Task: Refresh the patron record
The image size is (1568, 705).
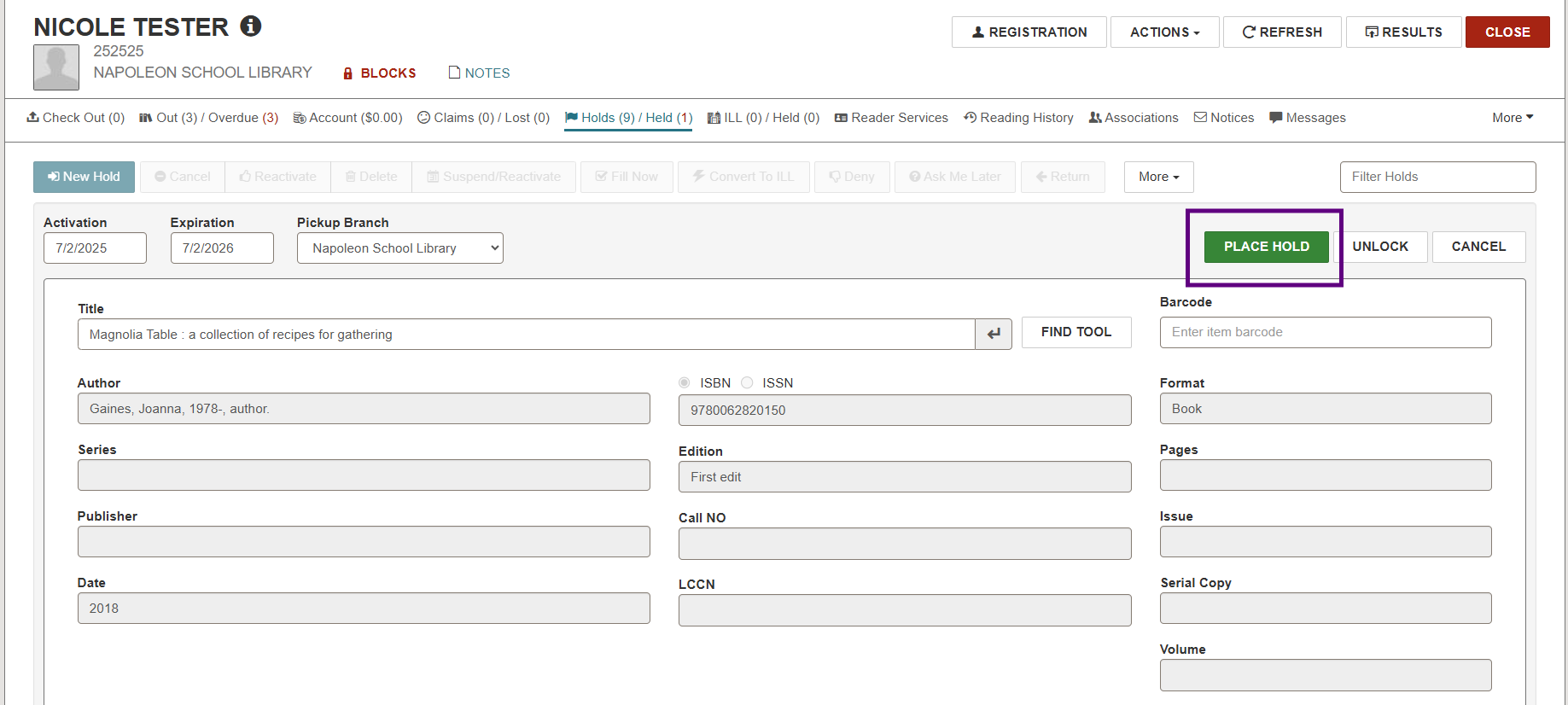Action: 1282,32
